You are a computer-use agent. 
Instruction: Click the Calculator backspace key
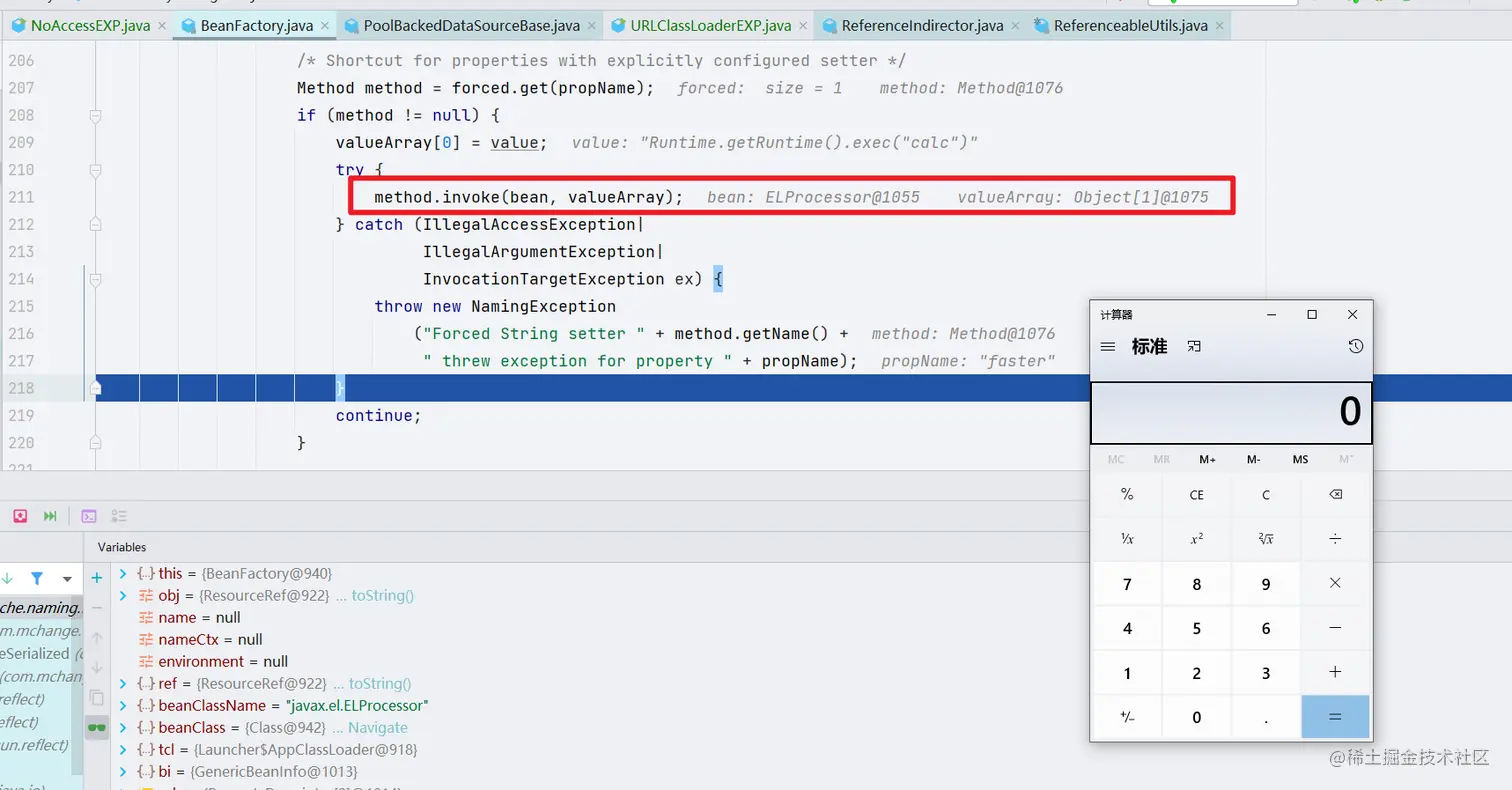click(1335, 495)
